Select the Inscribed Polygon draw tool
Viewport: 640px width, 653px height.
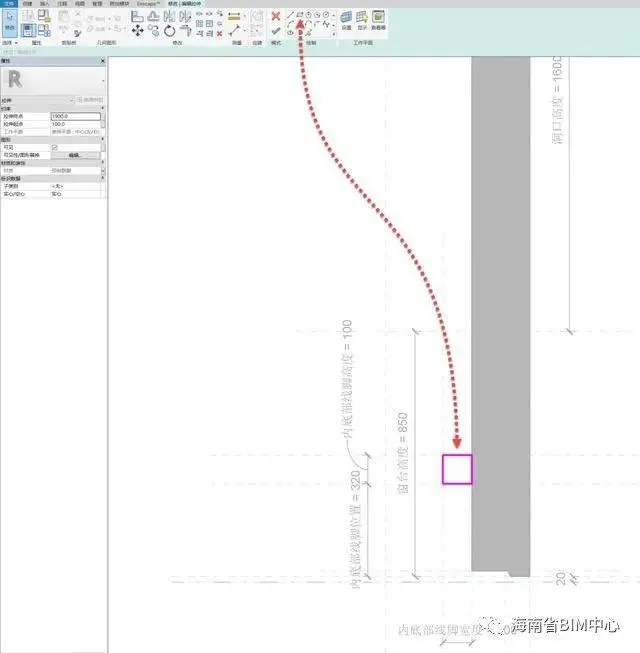pos(309,15)
